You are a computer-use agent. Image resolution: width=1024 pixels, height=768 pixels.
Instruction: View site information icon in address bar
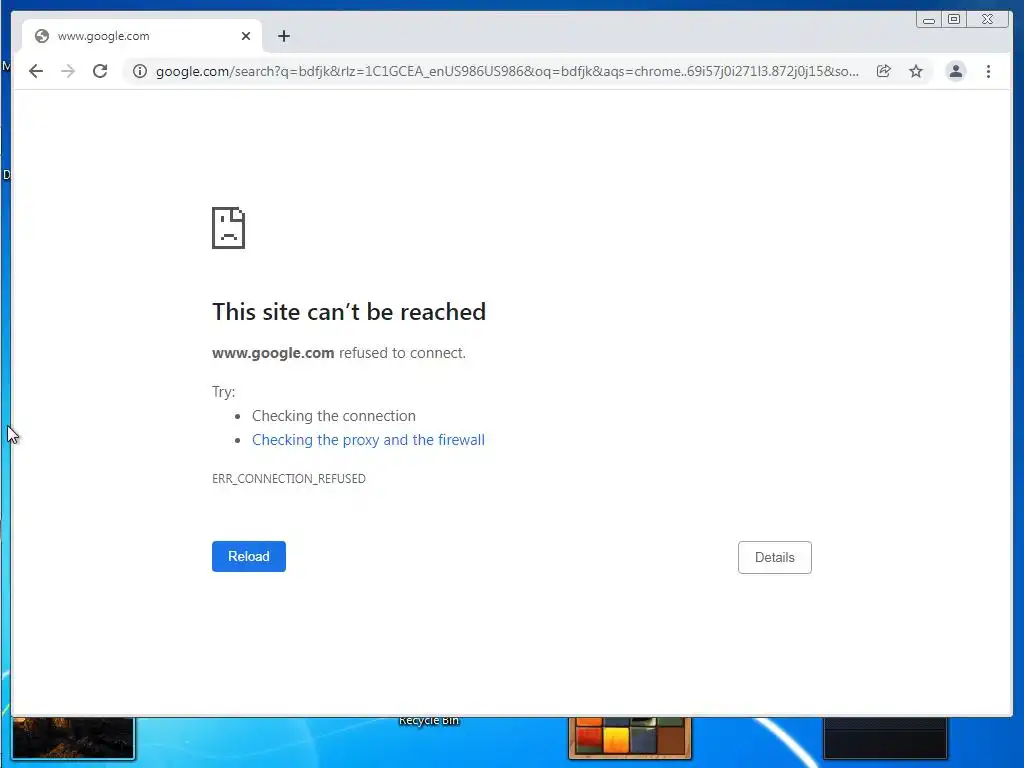[140, 71]
